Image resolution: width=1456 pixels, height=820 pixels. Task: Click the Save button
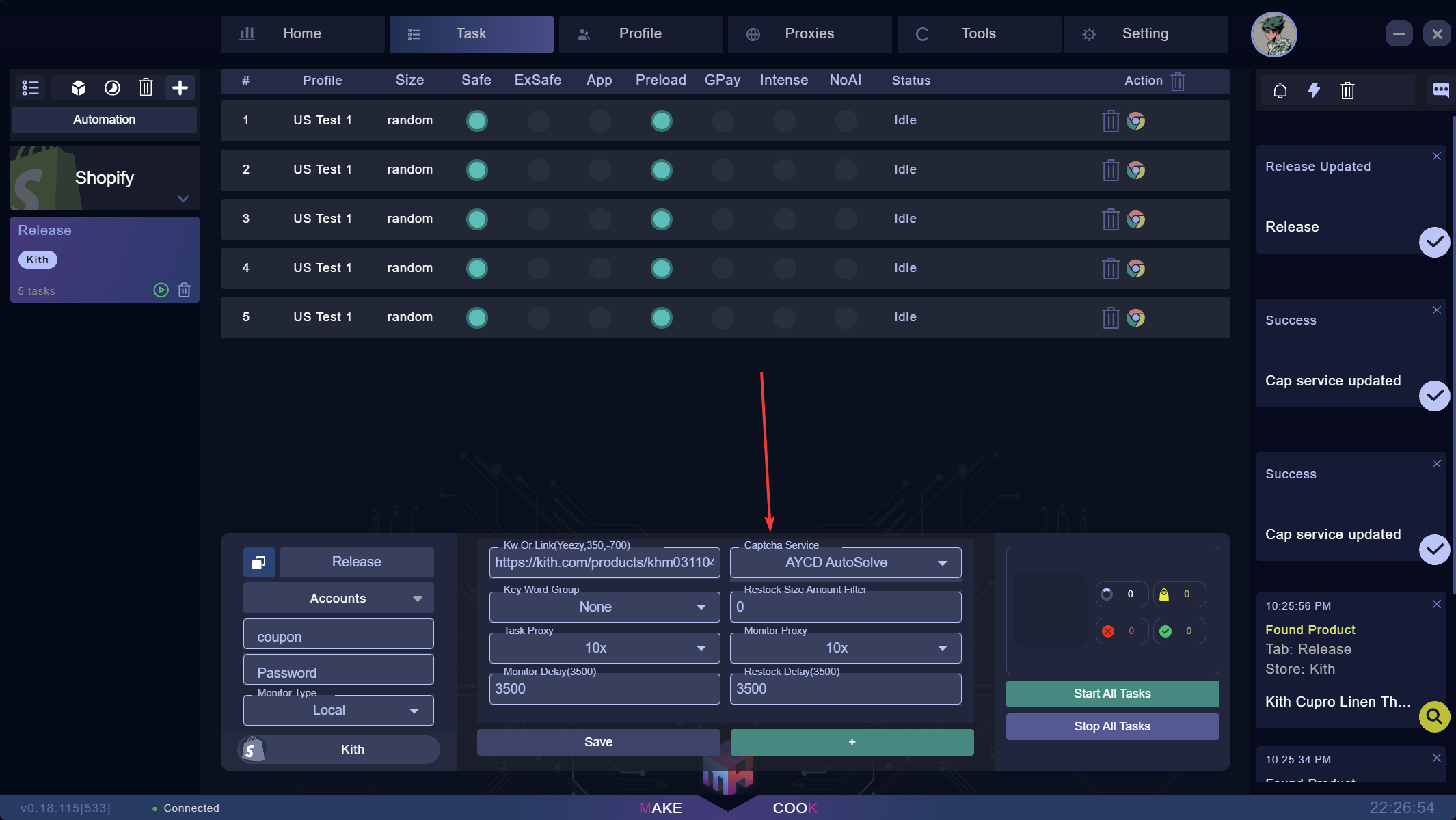click(598, 742)
